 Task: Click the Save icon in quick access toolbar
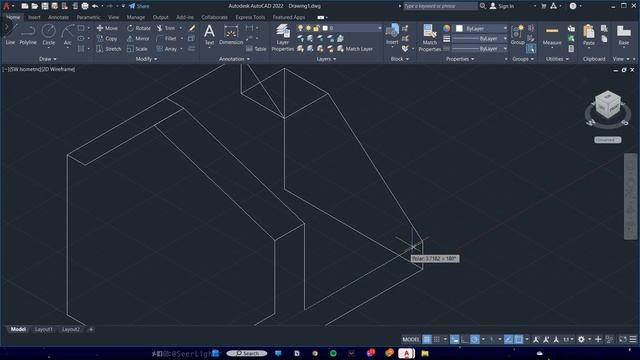[x=45, y=6]
